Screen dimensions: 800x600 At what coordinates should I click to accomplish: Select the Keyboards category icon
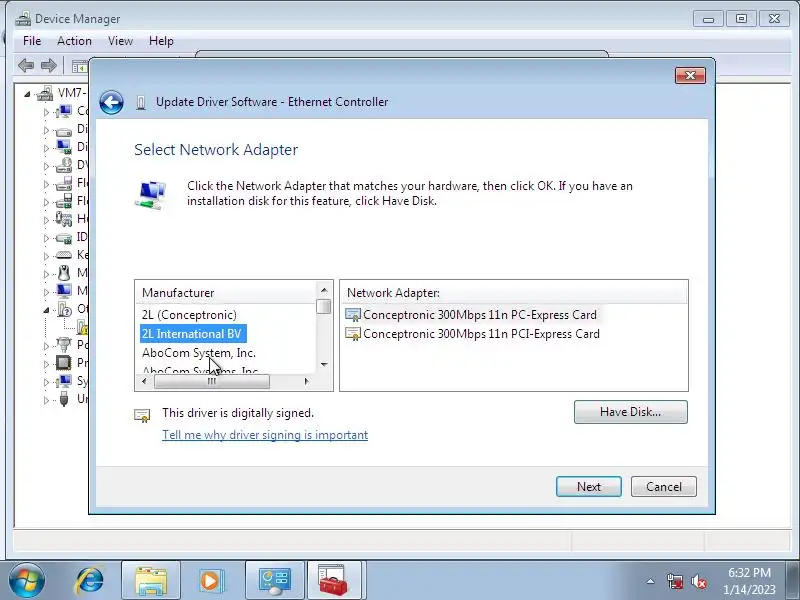(x=64, y=255)
